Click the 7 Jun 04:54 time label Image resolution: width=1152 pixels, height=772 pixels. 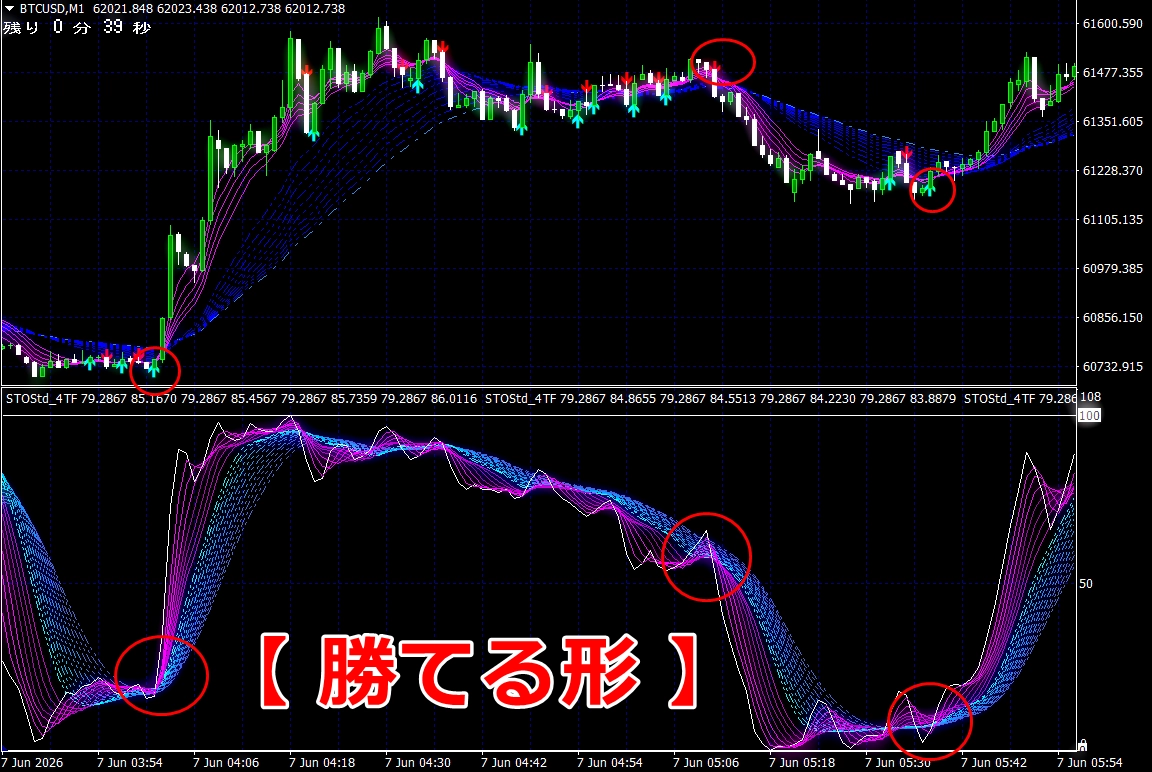(610, 763)
